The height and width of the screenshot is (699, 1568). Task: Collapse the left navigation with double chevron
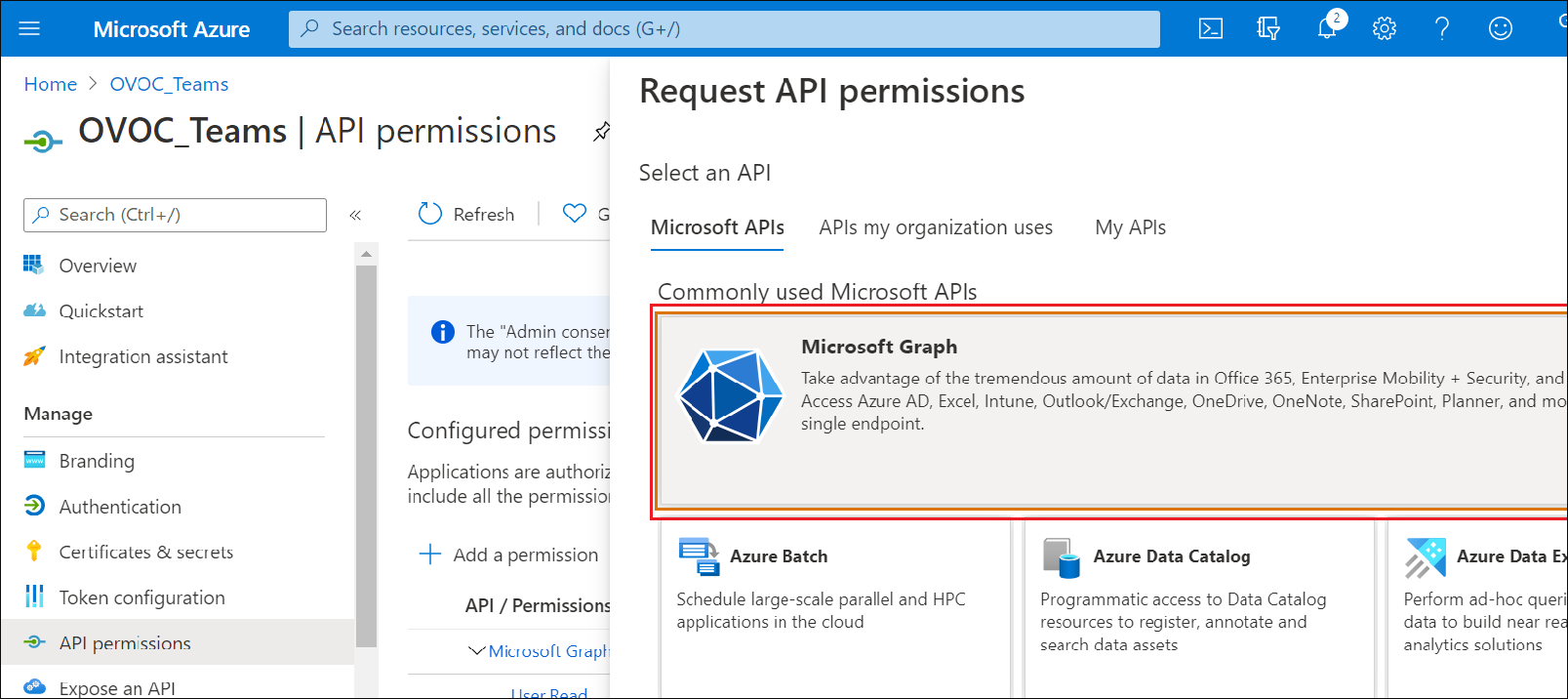click(x=355, y=215)
